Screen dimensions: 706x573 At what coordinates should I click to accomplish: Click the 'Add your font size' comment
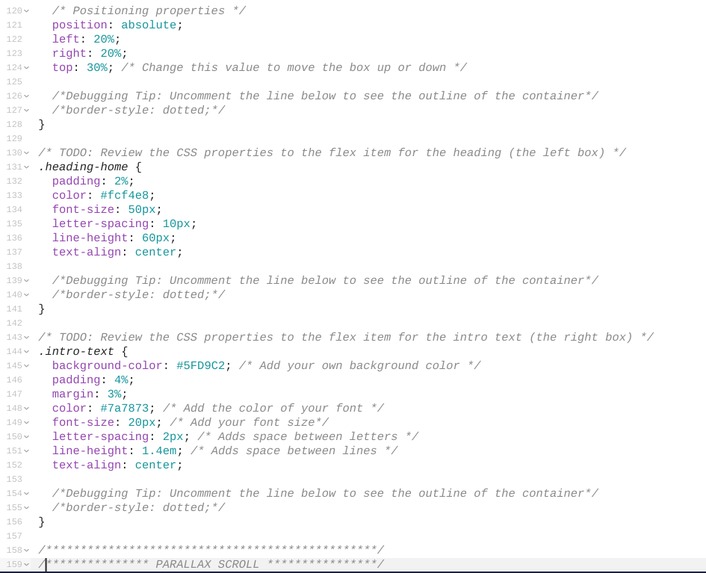coord(249,422)
